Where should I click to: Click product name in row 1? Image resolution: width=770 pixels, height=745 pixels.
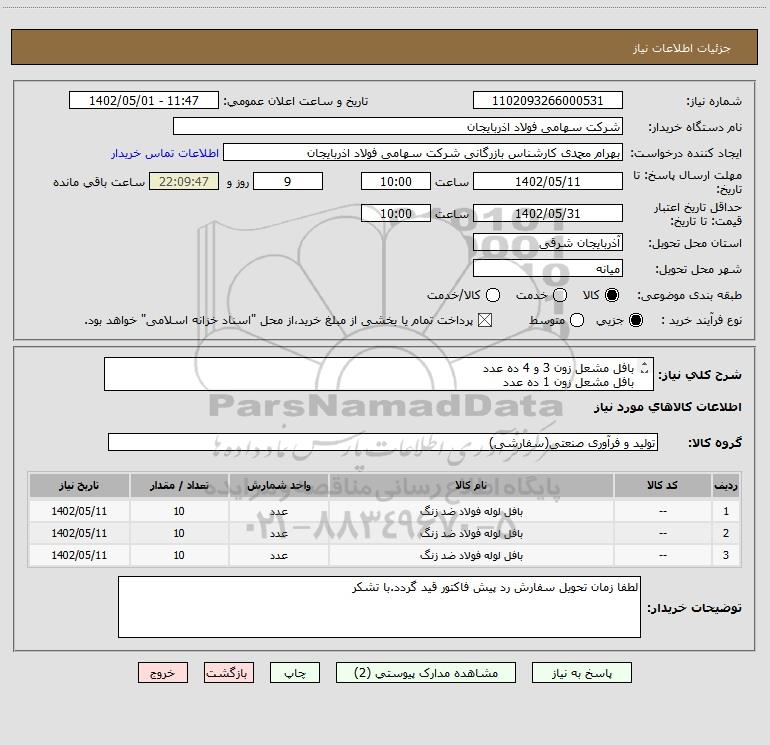tap(471, 511)
